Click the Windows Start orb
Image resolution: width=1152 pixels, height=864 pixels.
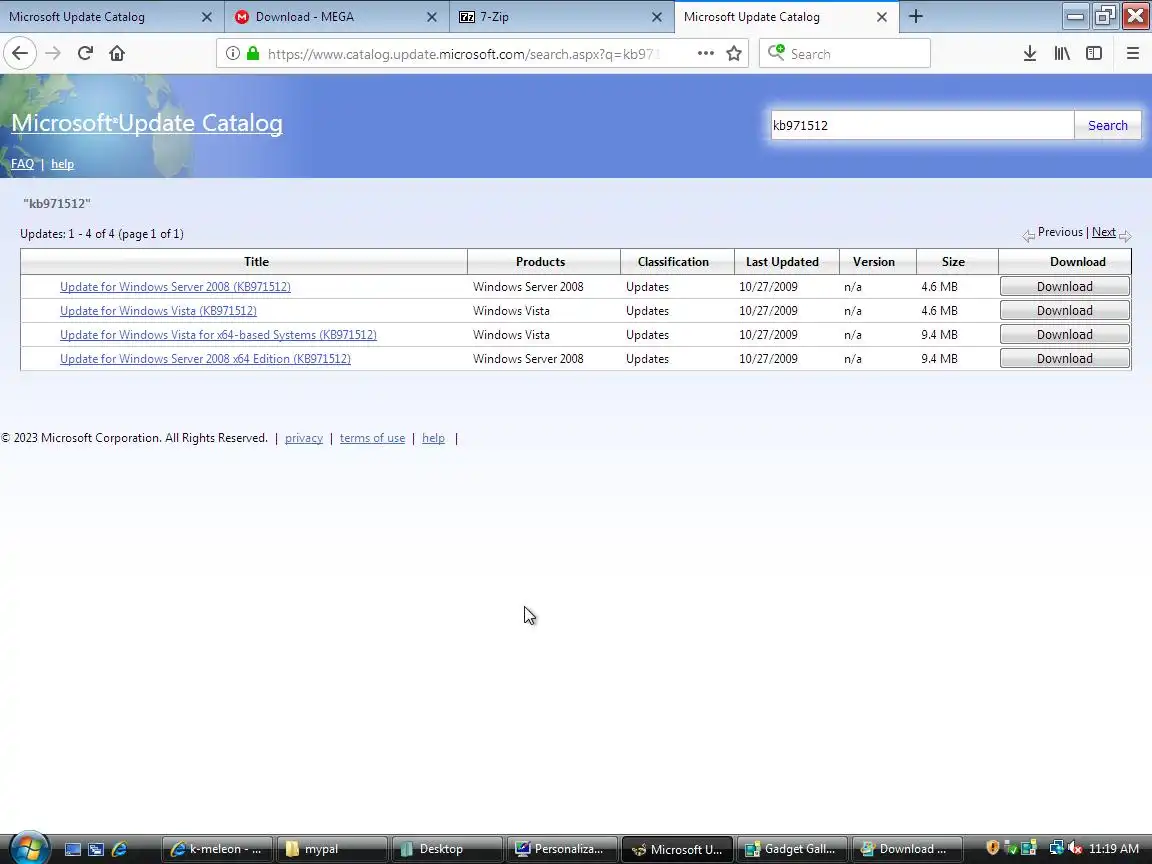click(29, 849)
